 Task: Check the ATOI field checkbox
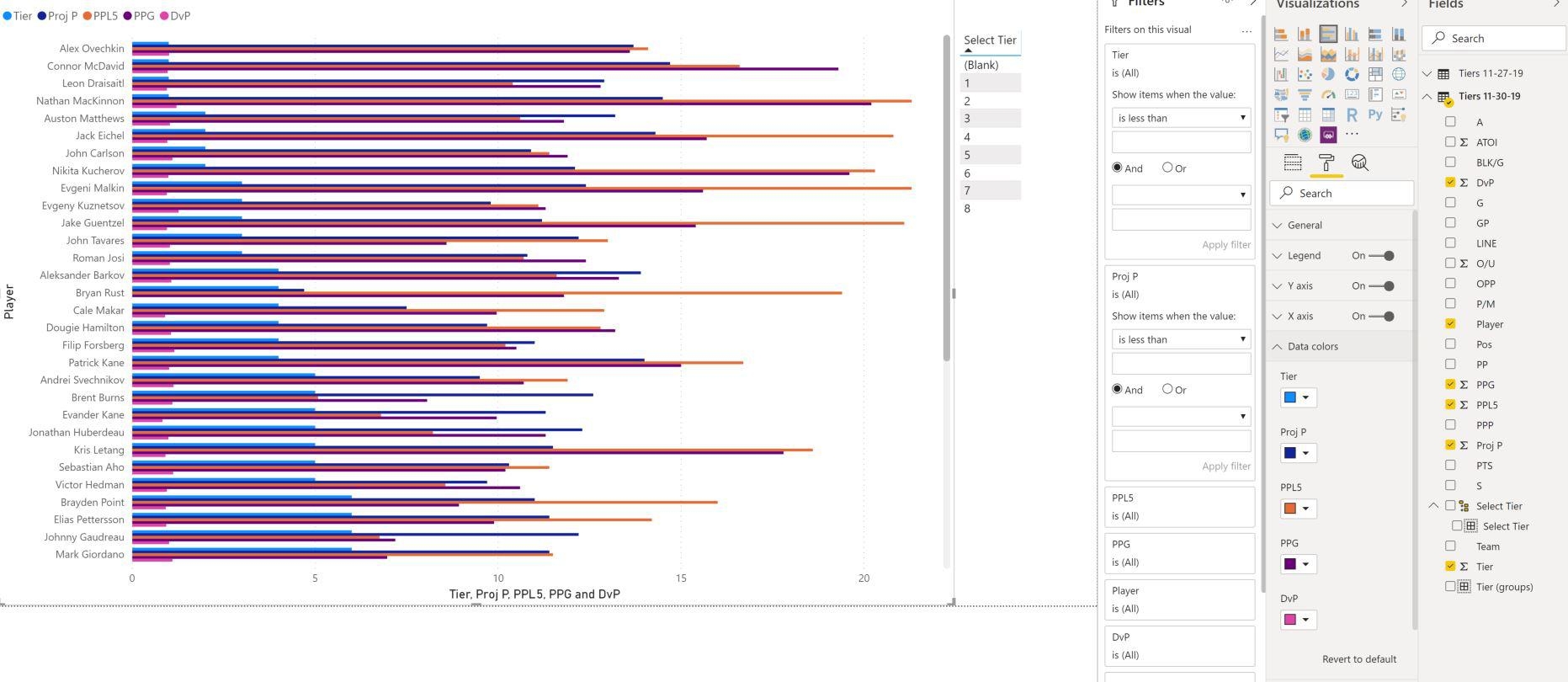1450,142
